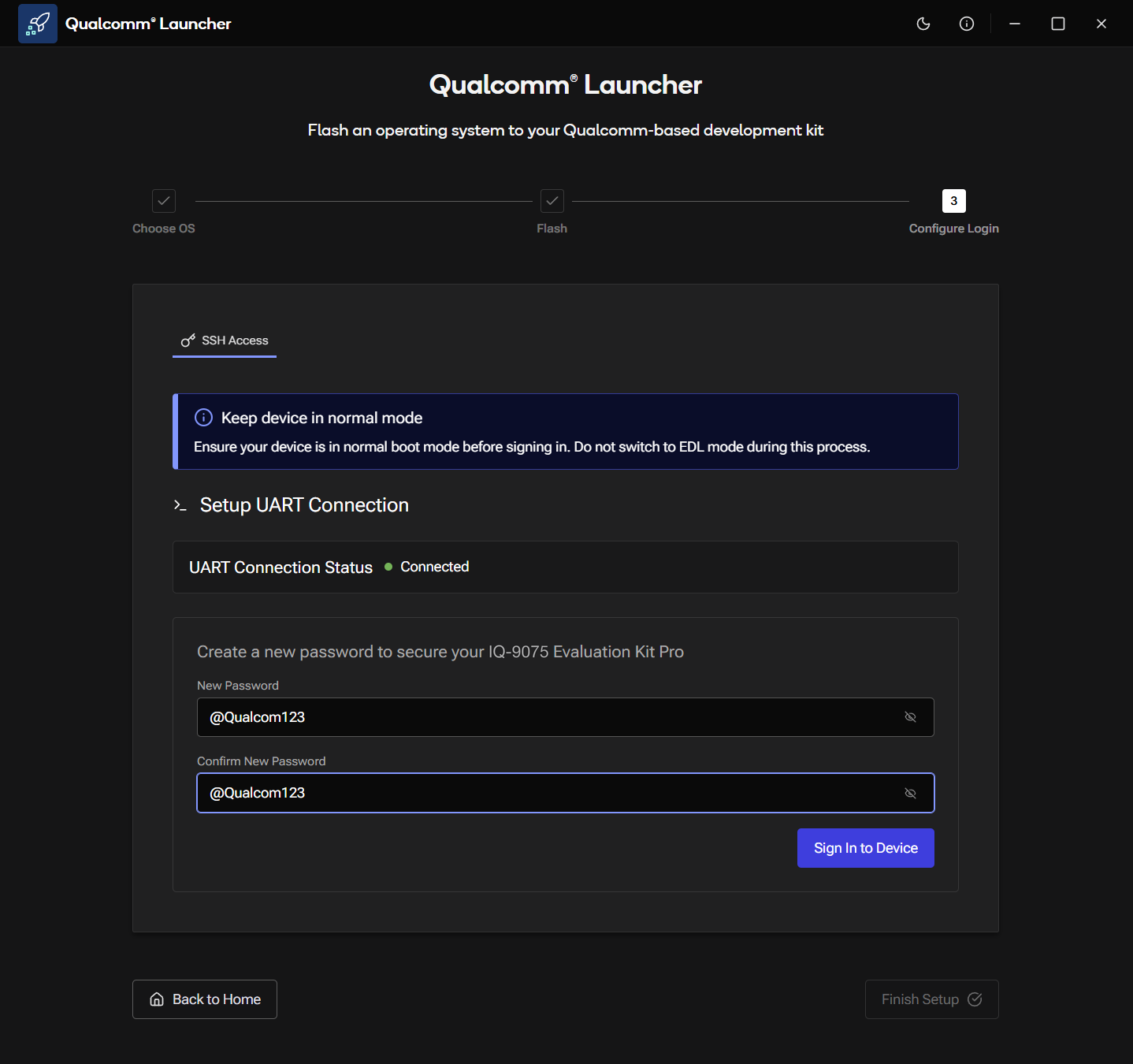Toggle dark mode moon icon

tap(923, 24)
